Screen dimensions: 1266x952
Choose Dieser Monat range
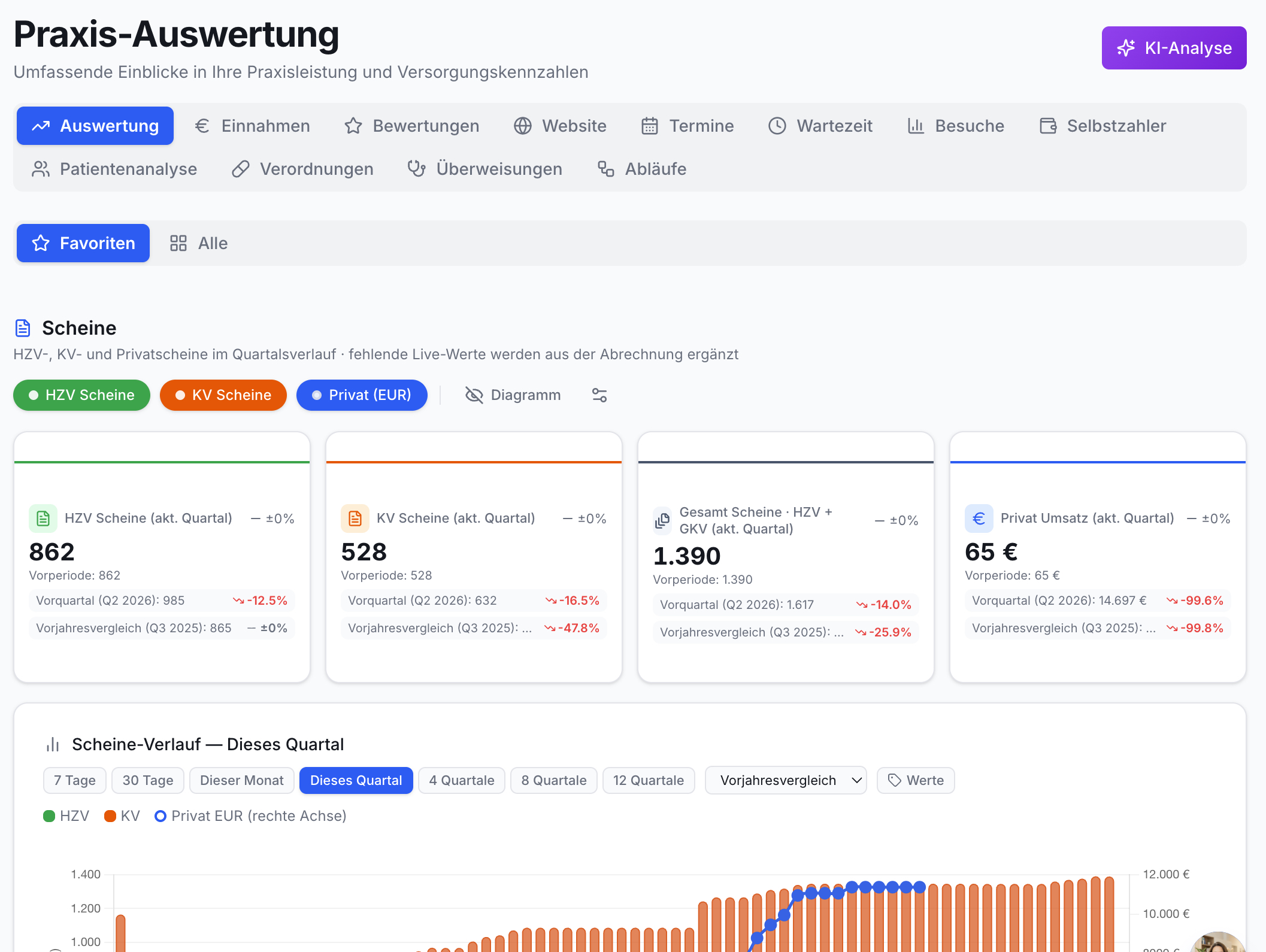242,780
